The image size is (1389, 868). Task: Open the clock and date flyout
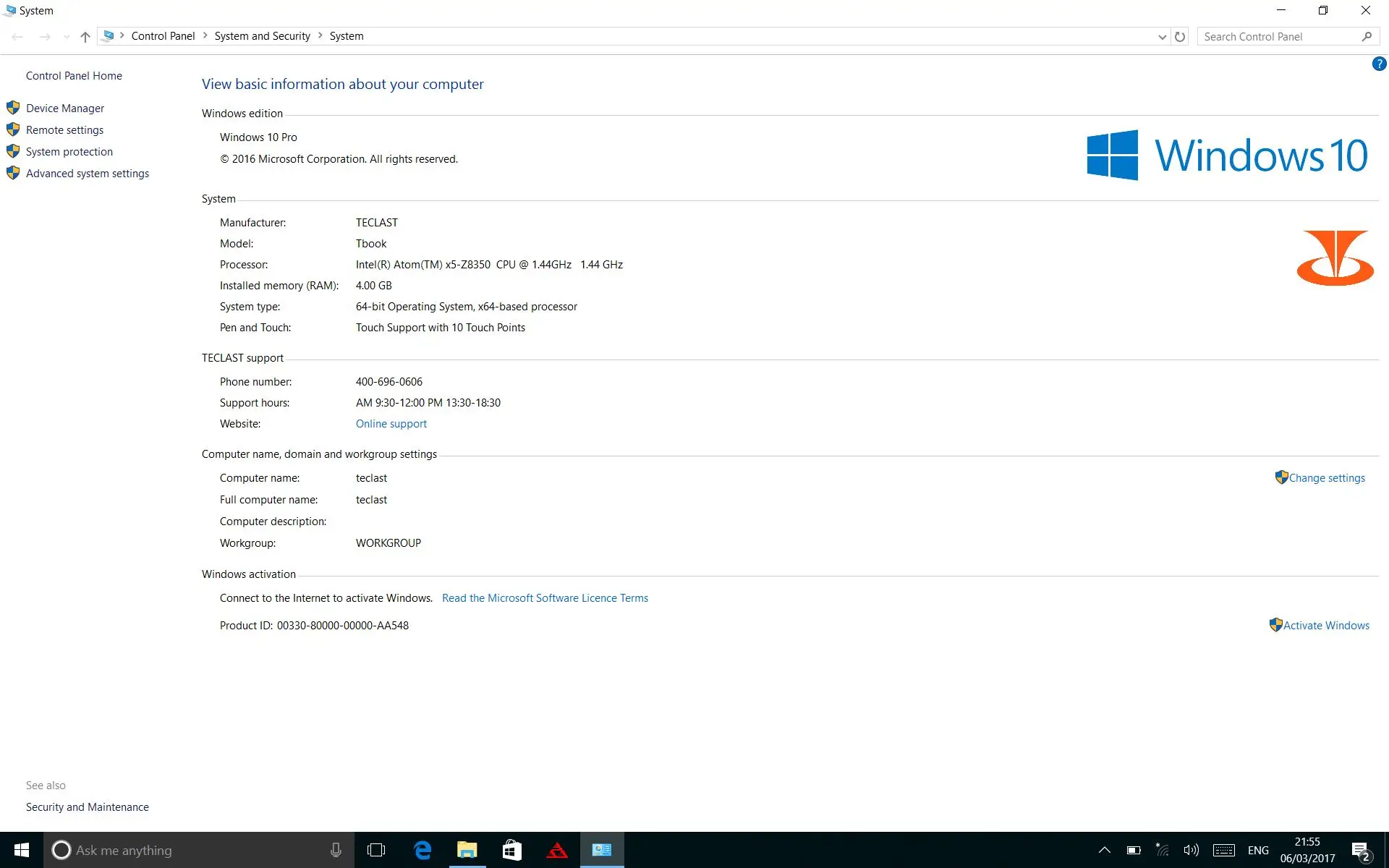(1307, 850)
